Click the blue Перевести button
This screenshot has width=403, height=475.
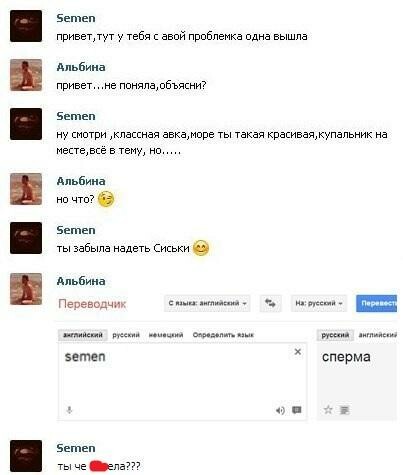click(x=376, y=303)
